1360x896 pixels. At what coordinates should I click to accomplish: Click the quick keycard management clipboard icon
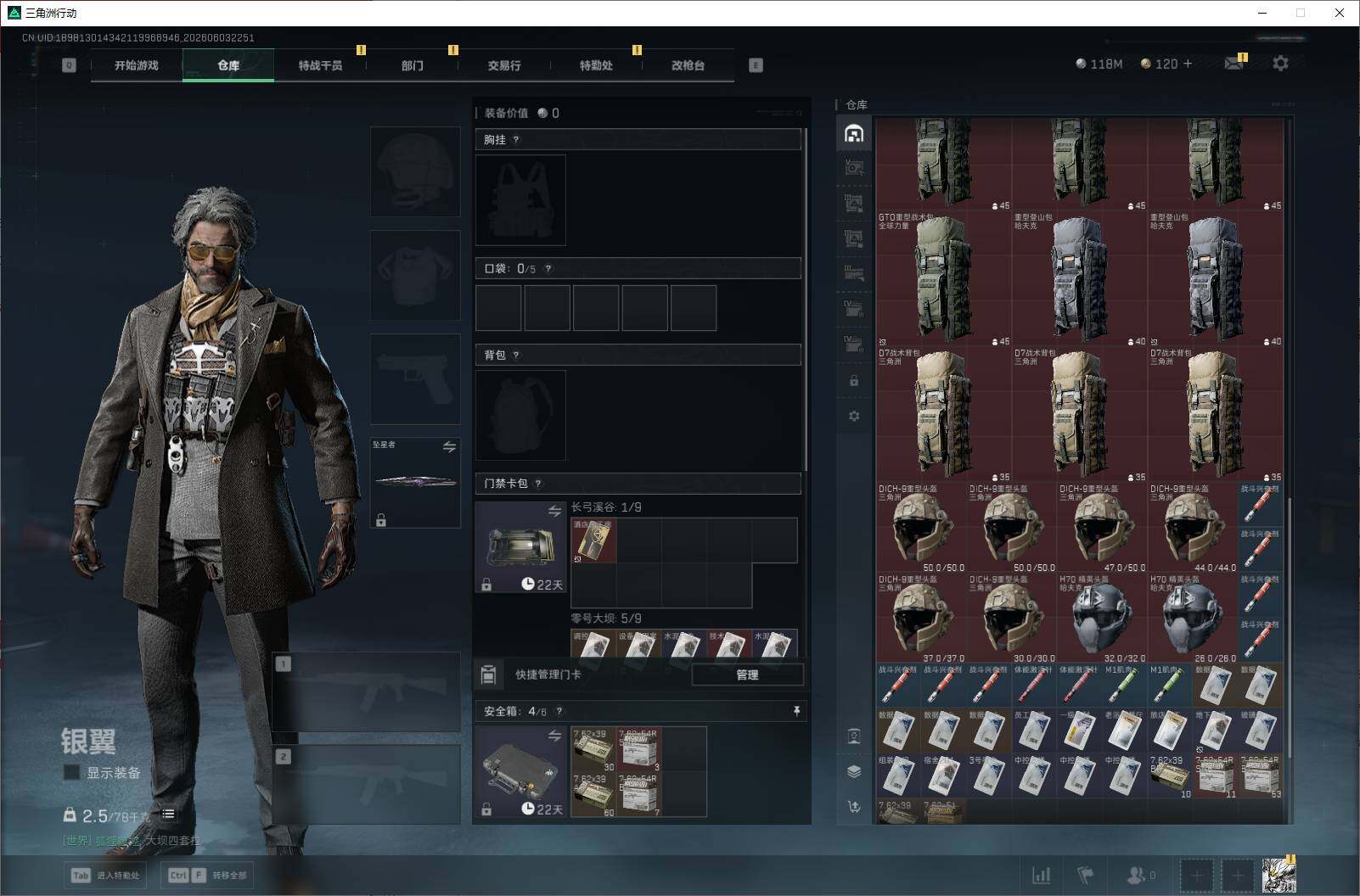pyautogui.click(x=488, y=675)
